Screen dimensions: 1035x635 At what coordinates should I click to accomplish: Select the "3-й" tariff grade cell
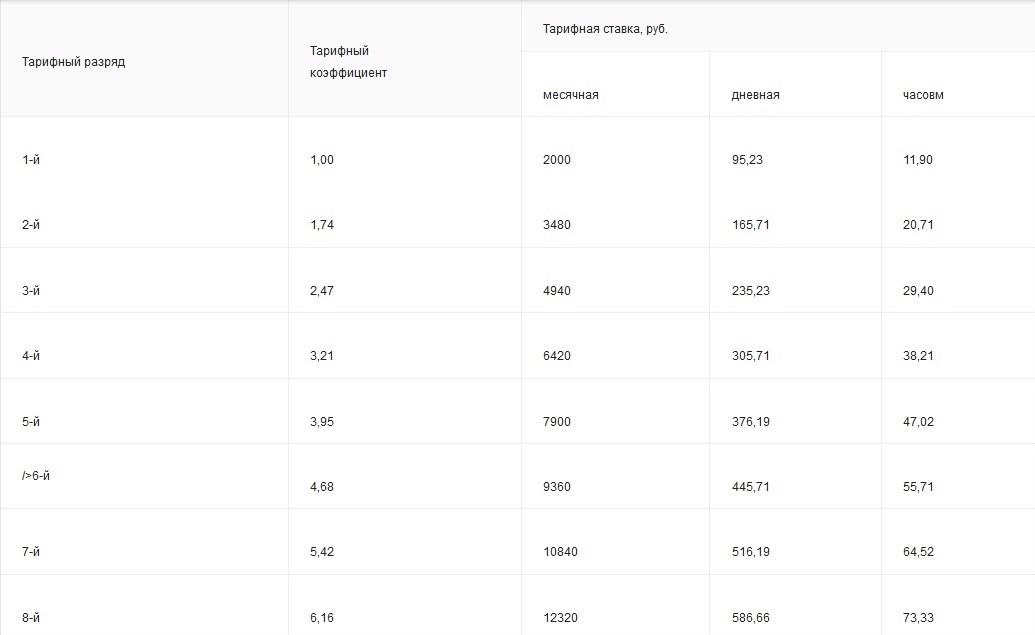point(31,291)
